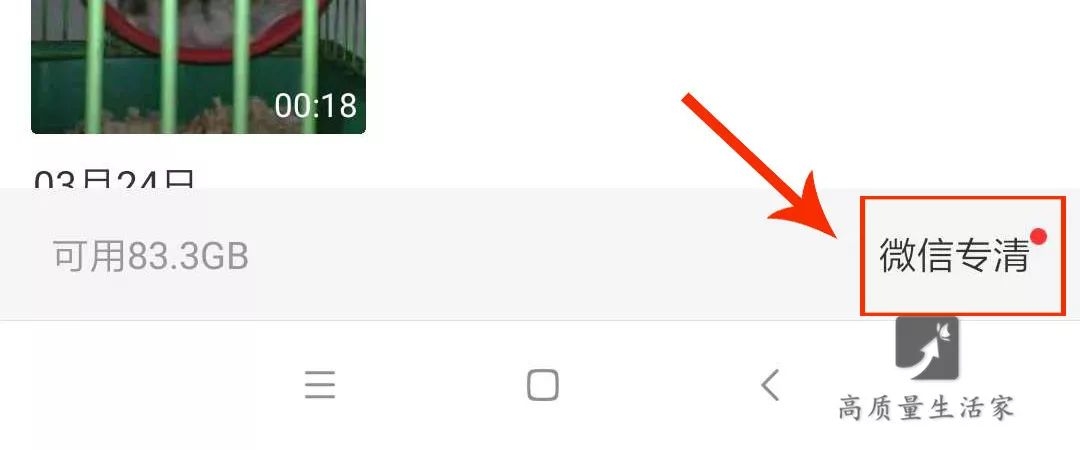1080x450 pixels.
Task: Click the 可用83.3GB storage text
Action: [x=151, y=256]
